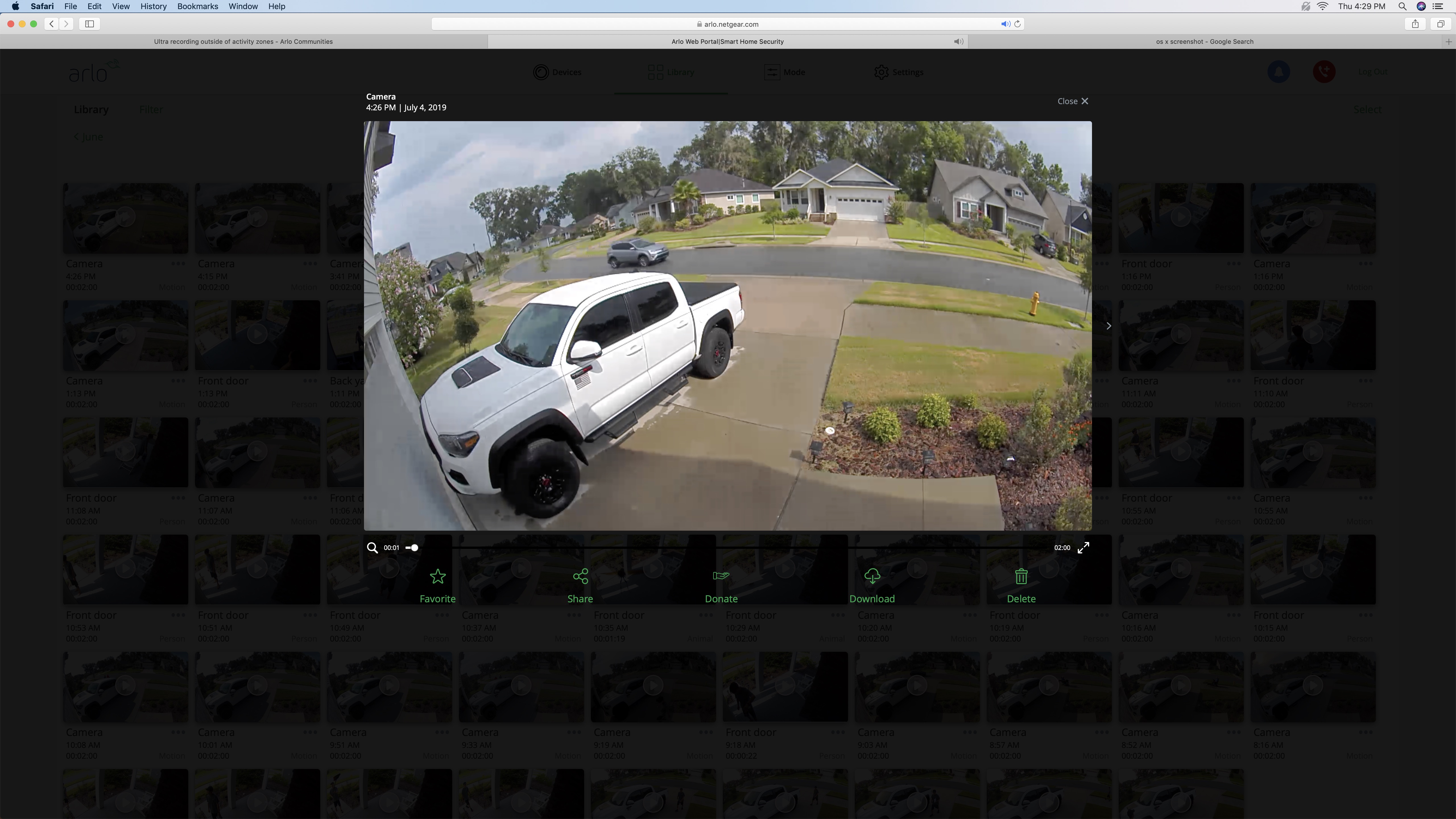The image size is (1456, 819).
Task: Open options for Camera 8:16 AM clip
Action: pyautogui.click(x=1366, y=732)
